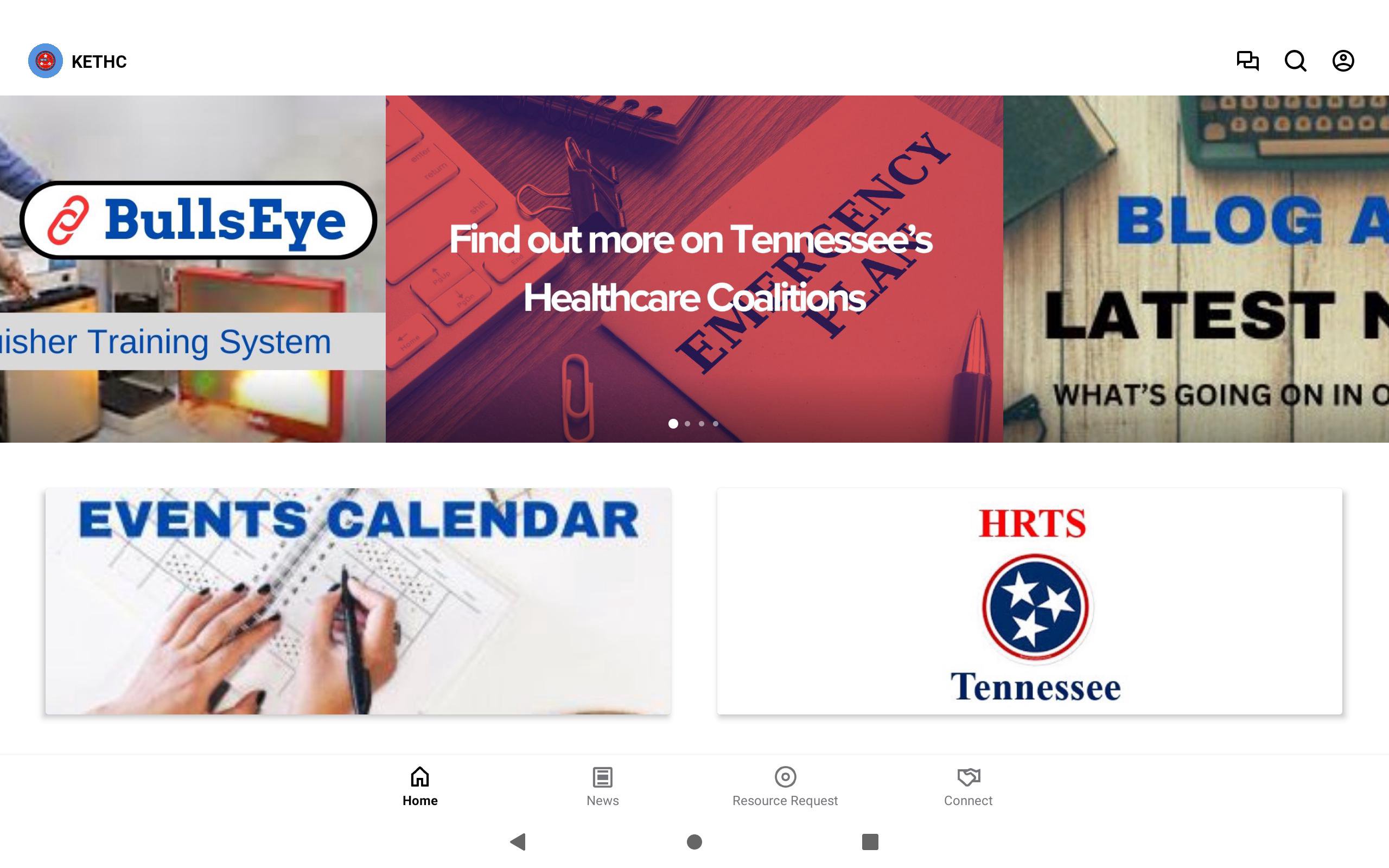Open the Blog and Latest News banner

pyautogui.click(x=1196, y=269)
